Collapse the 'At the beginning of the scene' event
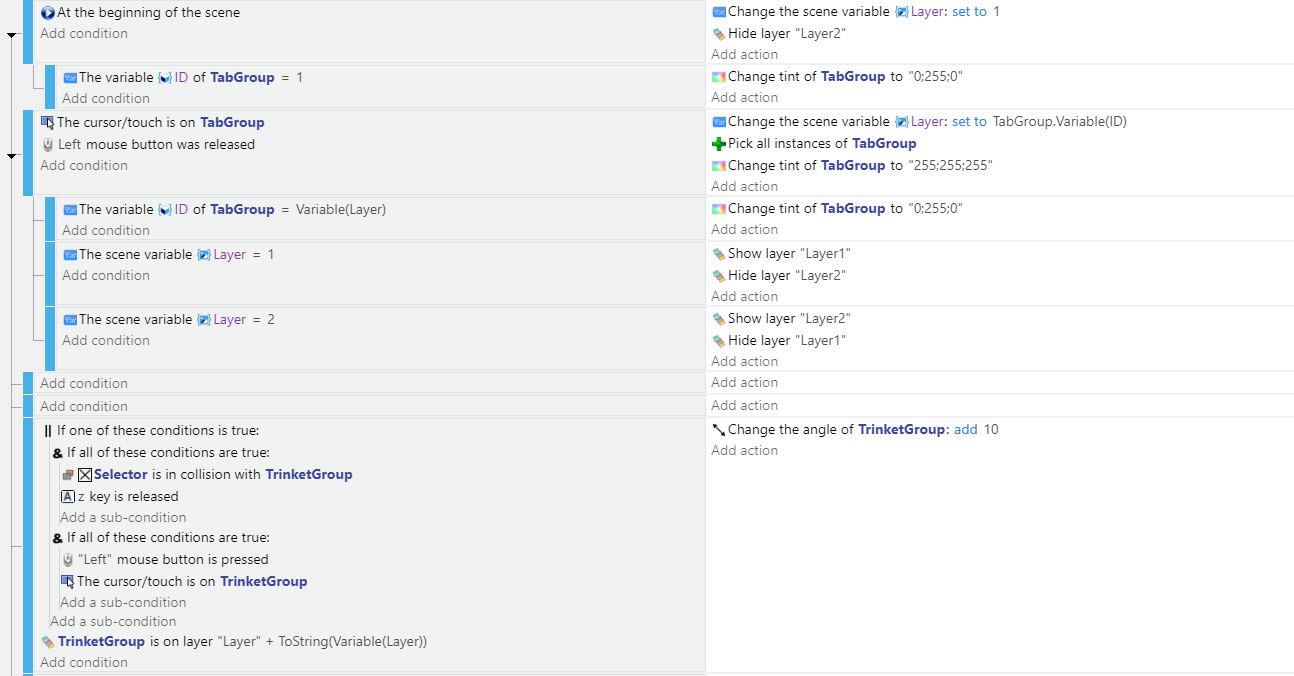Image resolution: width=1294 pixels, height=676 pixels. (x=12, y=35)
